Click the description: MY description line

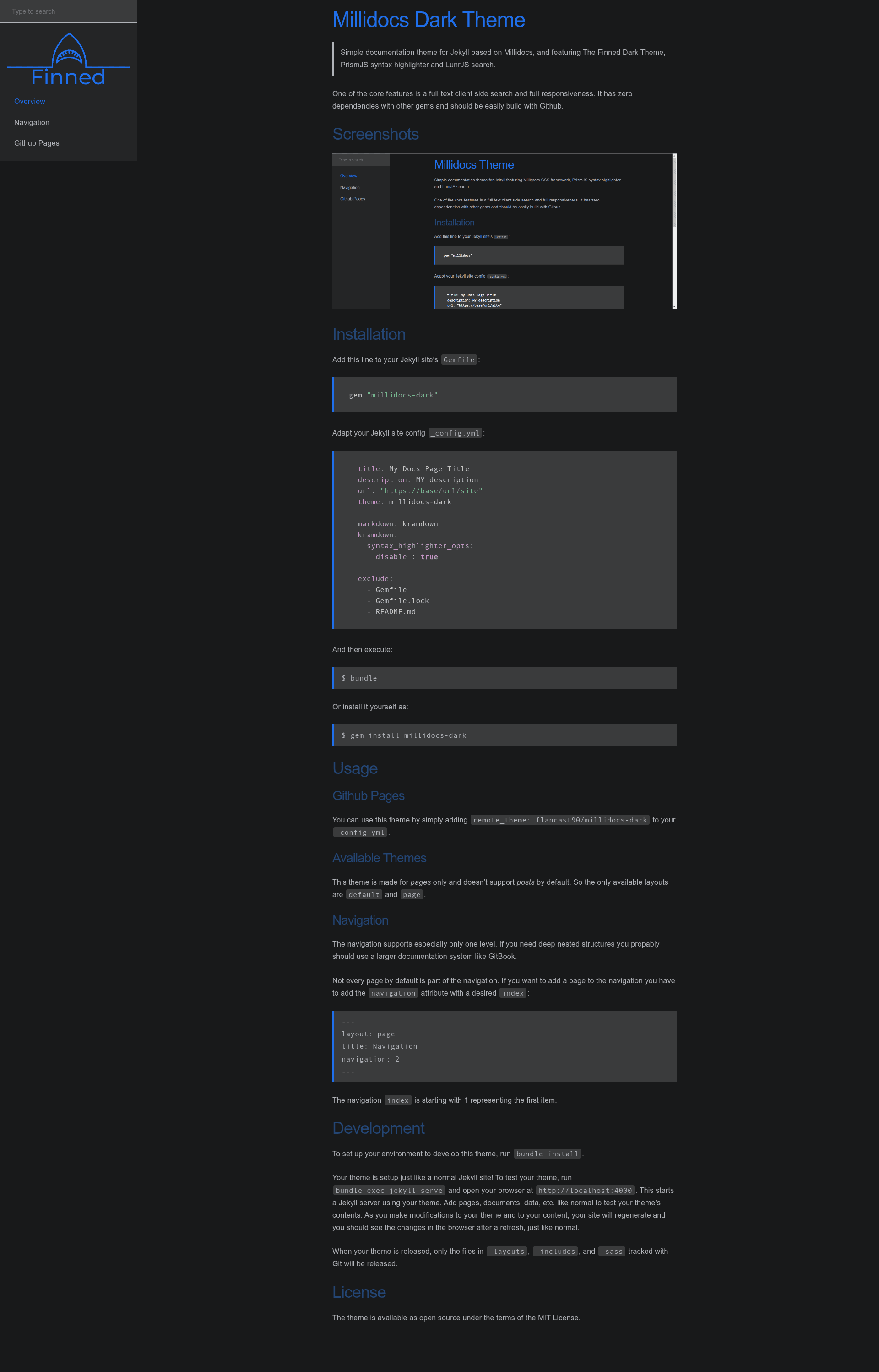(418, 479)
